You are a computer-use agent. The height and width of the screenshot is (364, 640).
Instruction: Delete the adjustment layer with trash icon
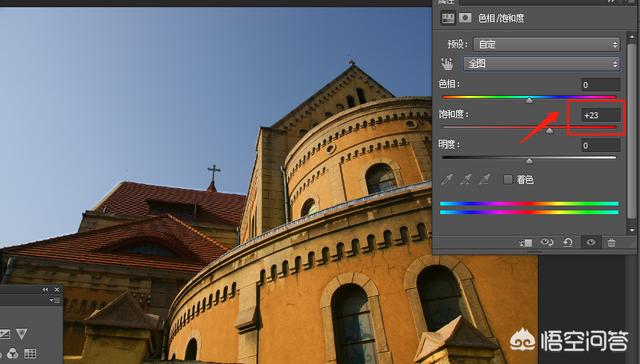611,243
